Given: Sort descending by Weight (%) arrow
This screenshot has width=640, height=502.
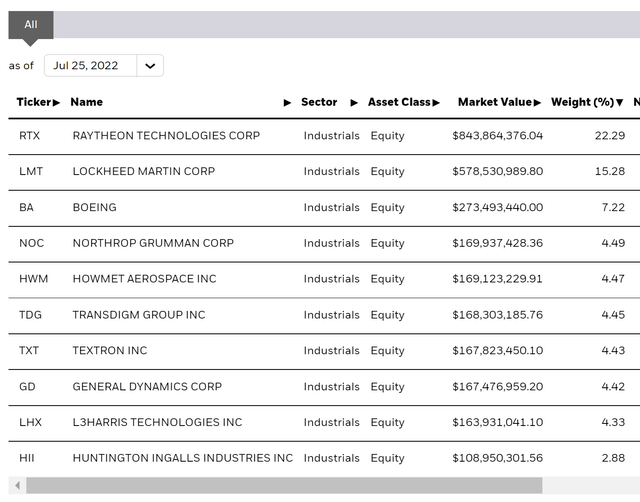Looking at the screenshot, I should point(620,103).
